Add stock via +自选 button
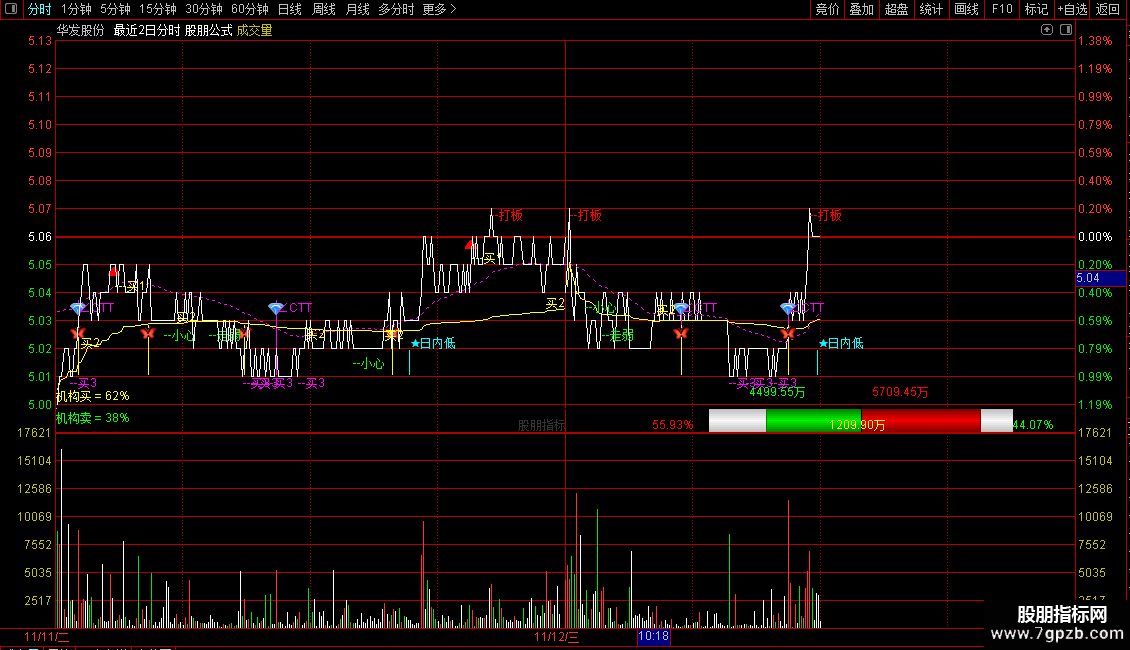 [1072, 9]
